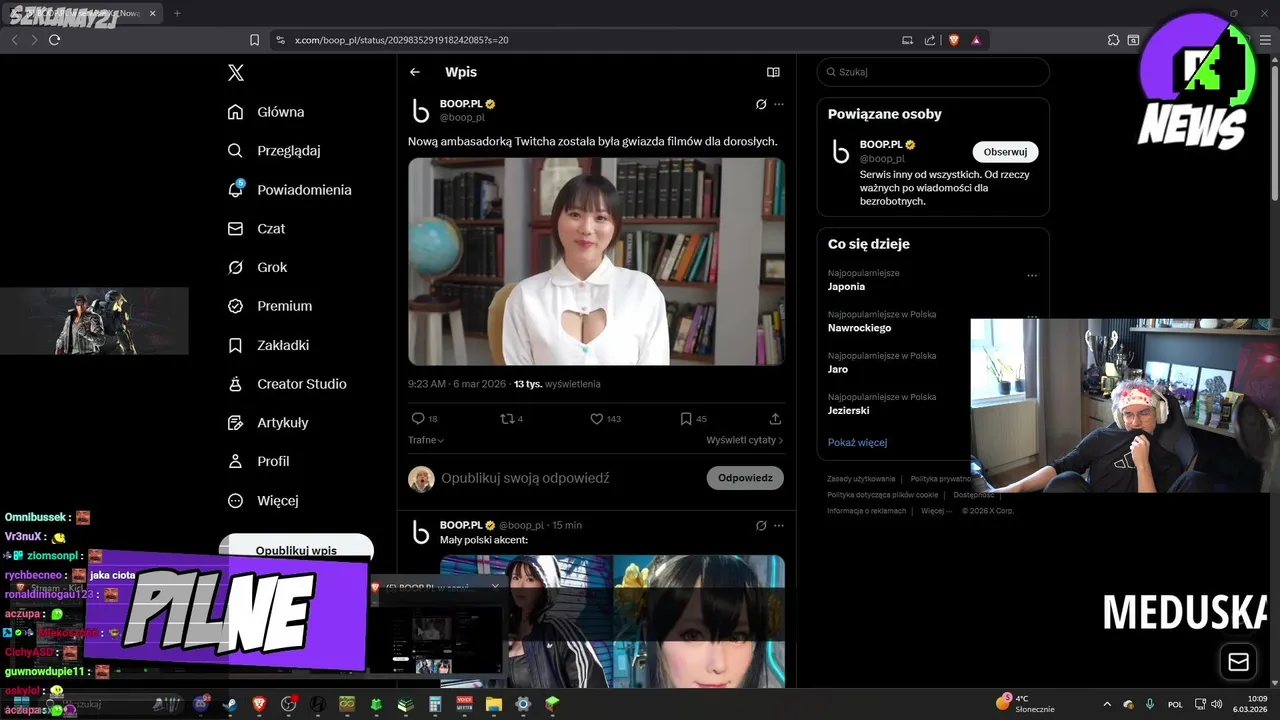Open Steam from the taskbar
Image resolution: width=1280 pixels, height=720 pixels.
(230, 704)
